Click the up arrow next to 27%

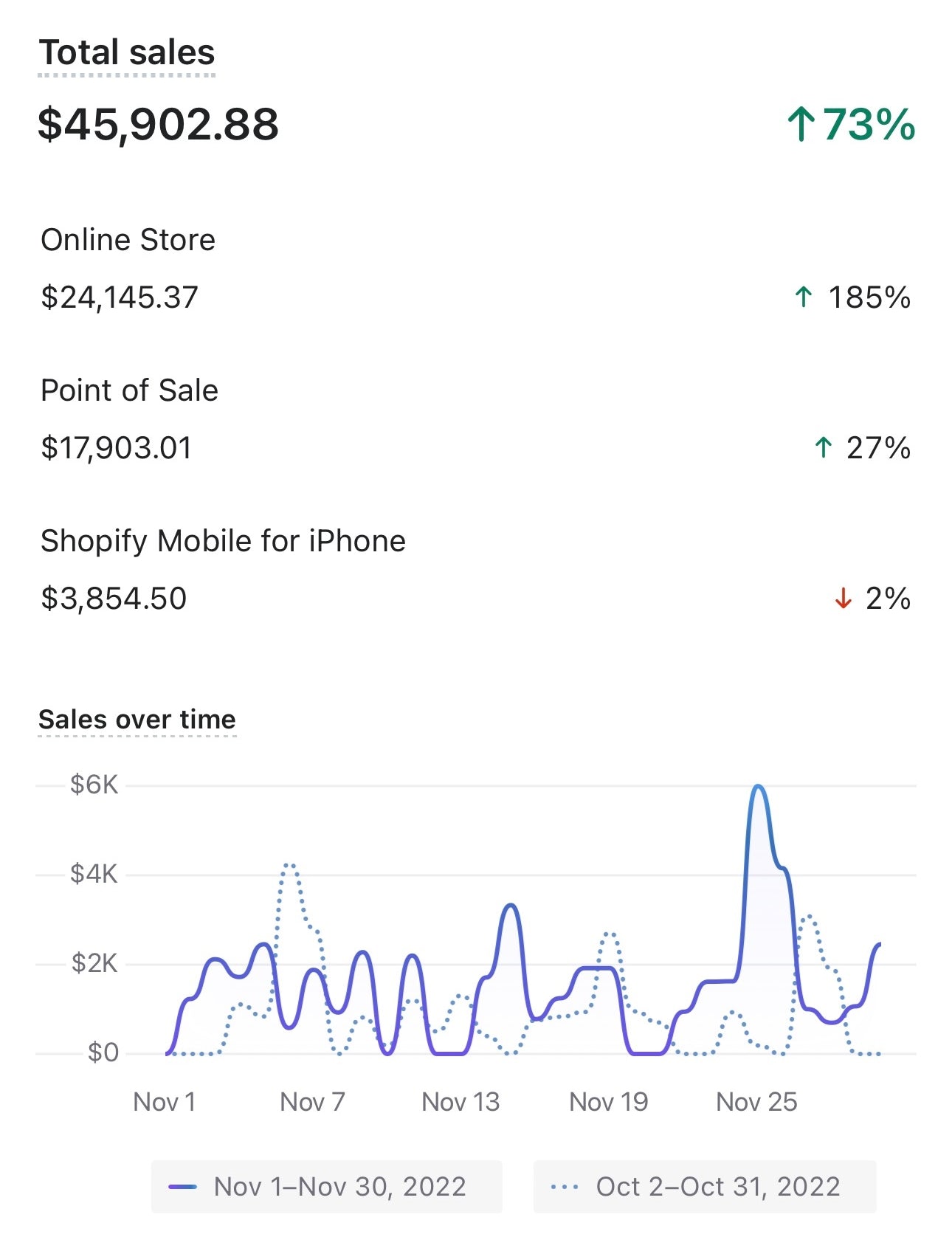823,448
